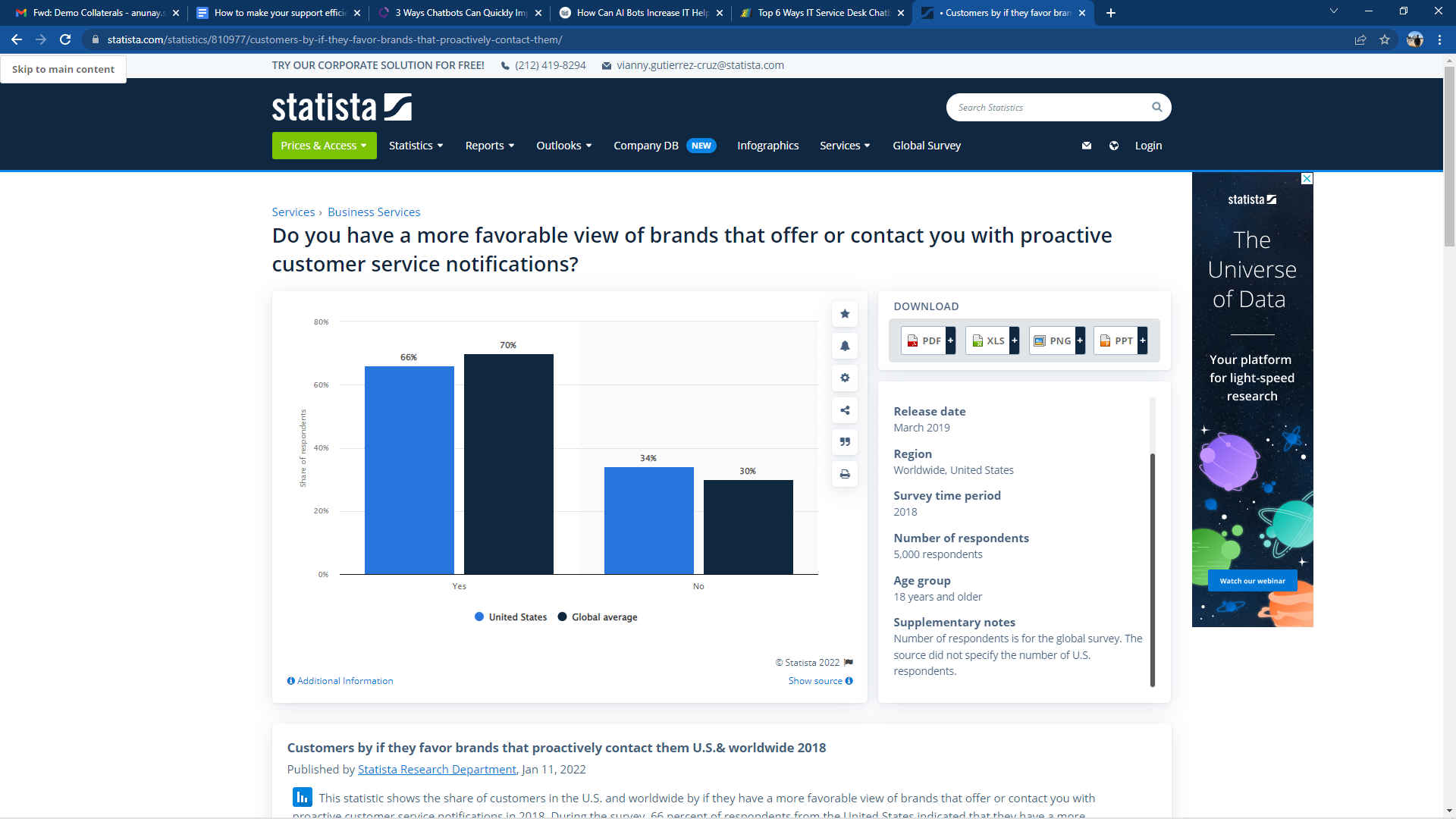This screenshot has width=1456, height=819.
Task: Click the notification bell icon beside chart
Action: point(845,346)
